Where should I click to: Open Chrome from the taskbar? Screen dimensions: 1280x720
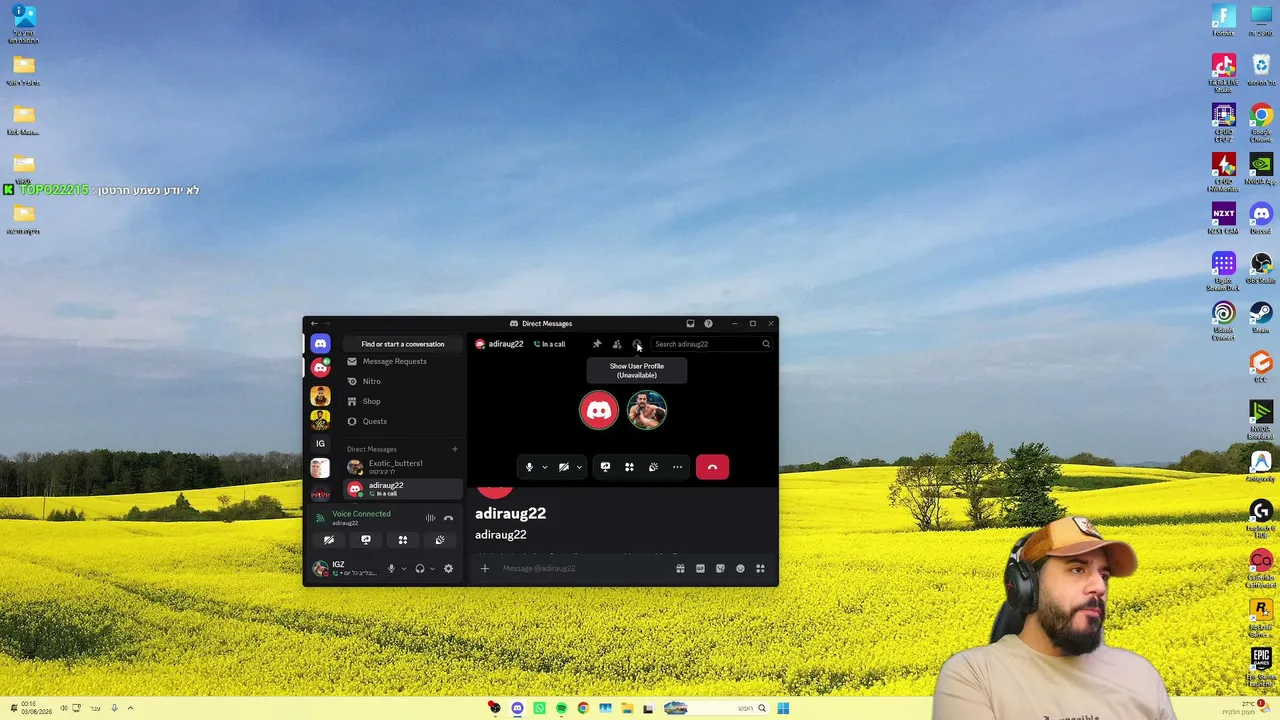tap(583, 708)
